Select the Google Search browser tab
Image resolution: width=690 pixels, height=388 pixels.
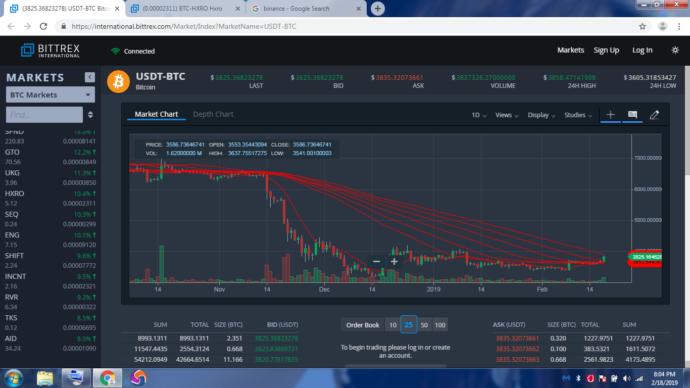tap(306, 9)
